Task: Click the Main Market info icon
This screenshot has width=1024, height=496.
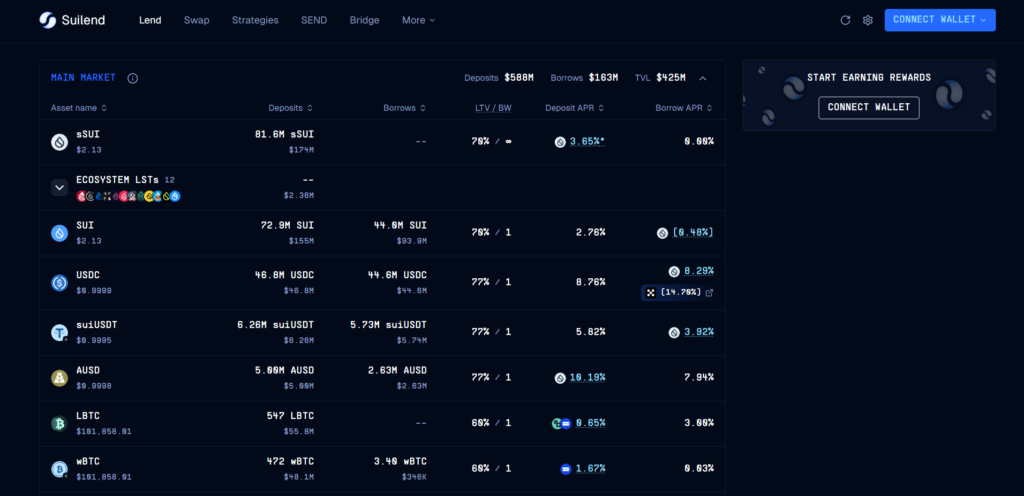Action: click(x=133, y=78)
